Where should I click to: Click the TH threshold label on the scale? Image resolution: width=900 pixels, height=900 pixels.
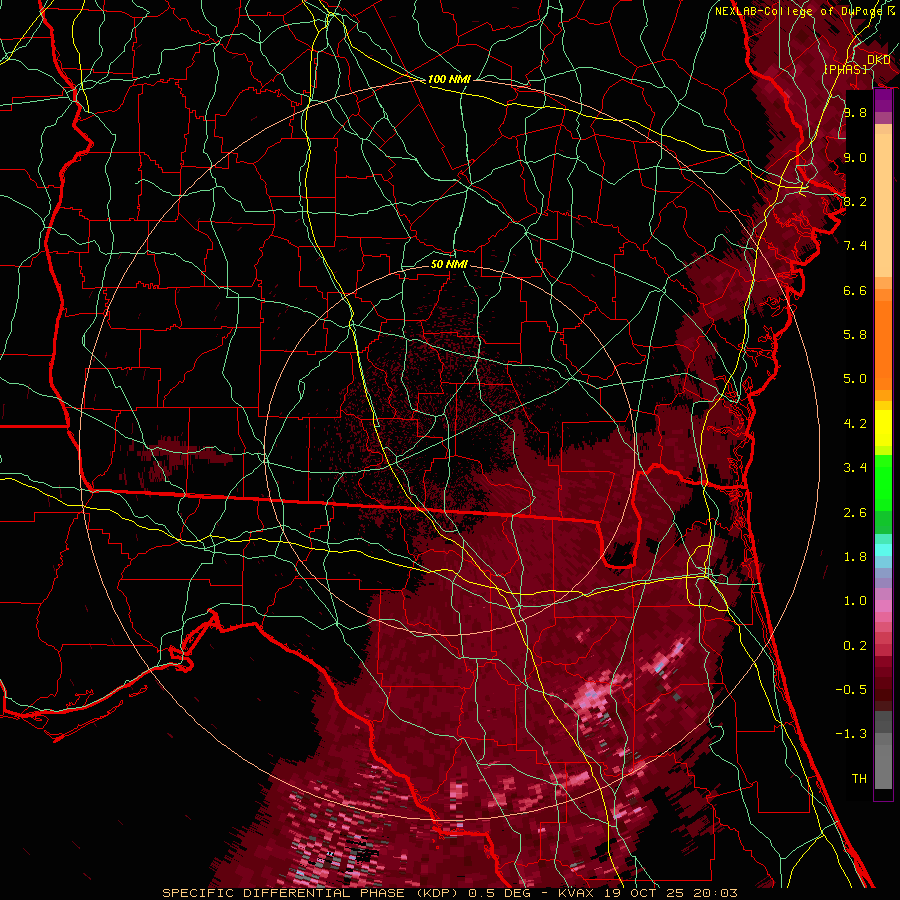pyautogui.click(x=859, y=779)
